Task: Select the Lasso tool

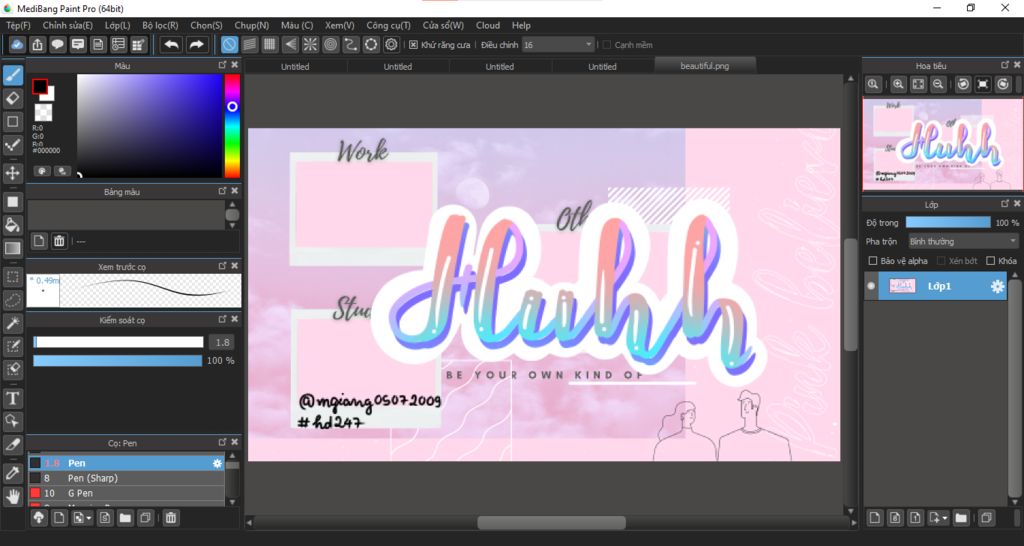Action: coord(12,300)
